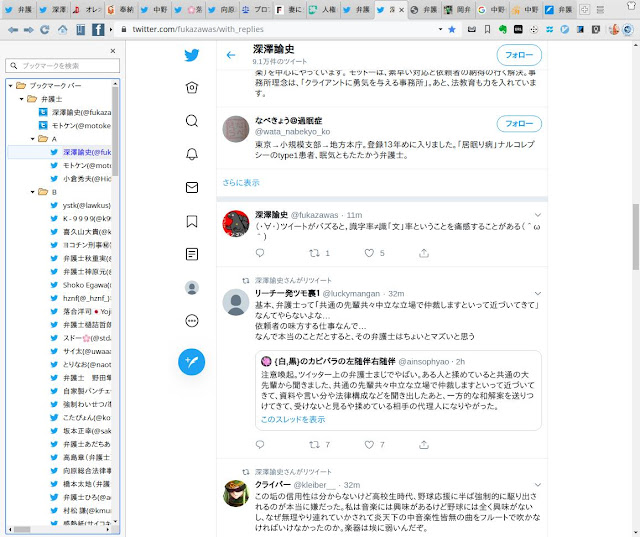Open the More circle icon in sidebar
The height and width of the screenshot is (537, 640).
click(x=191, y=321)
